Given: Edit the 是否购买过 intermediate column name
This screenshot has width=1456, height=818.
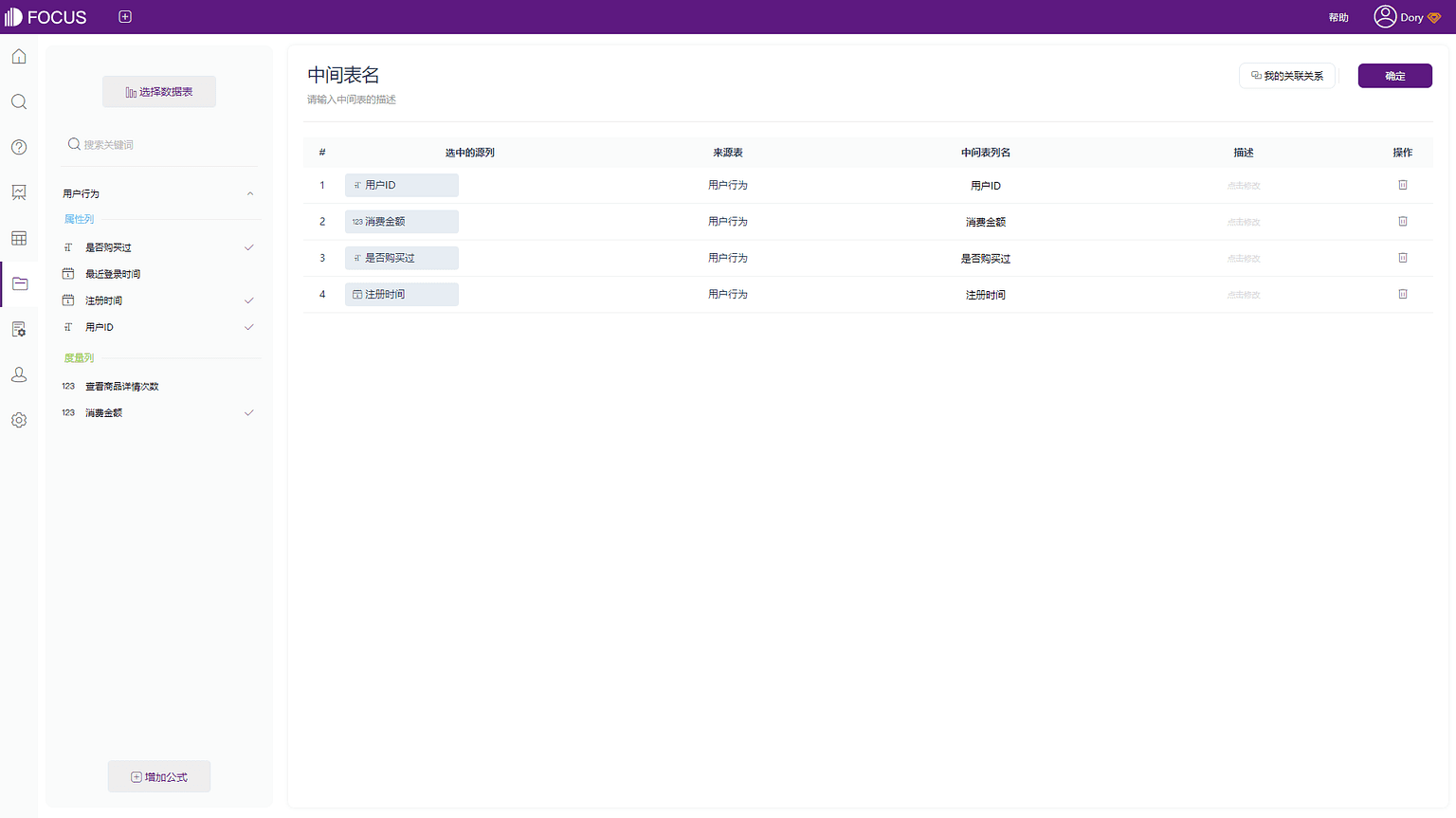Looking at the screenshot, I should [986, 258].
